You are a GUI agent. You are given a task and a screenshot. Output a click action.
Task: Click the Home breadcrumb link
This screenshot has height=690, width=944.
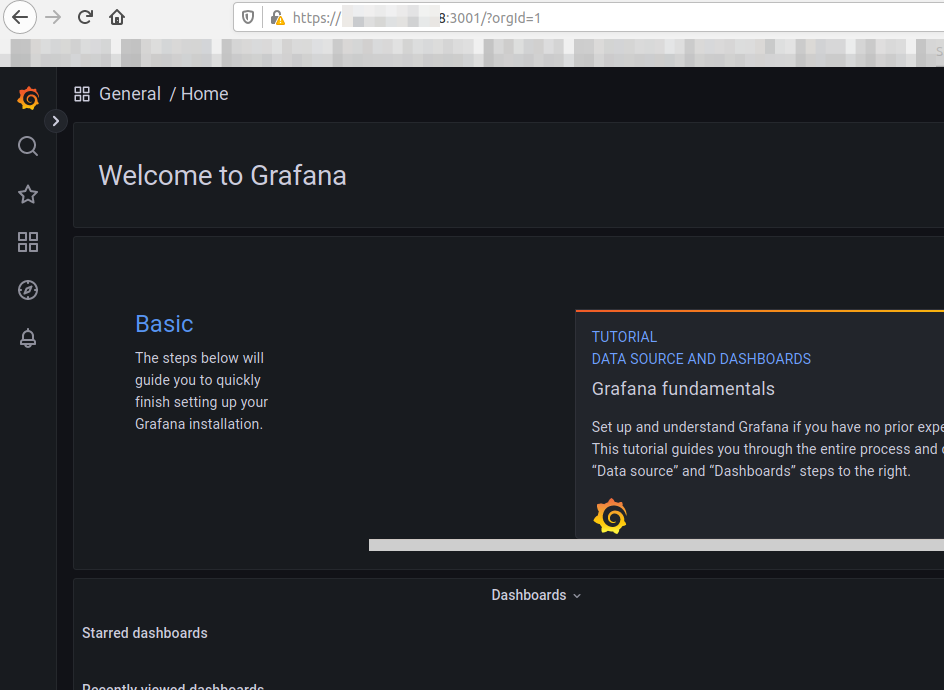click(x=204, y=94)
